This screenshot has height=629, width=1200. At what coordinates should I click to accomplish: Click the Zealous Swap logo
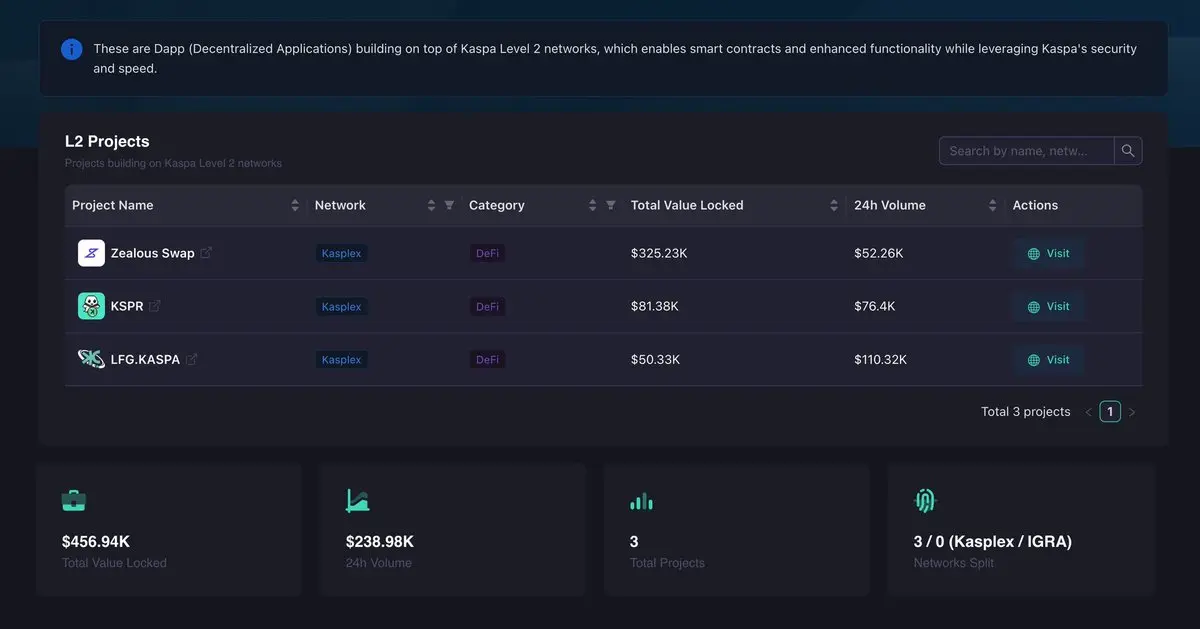[x=91, y=253]
